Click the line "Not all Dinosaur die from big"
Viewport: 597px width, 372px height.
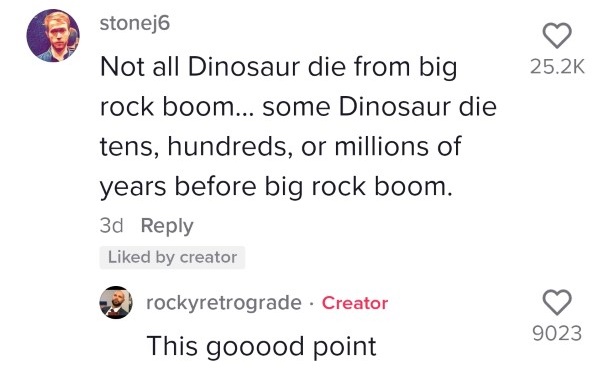[x=278, y=67]
